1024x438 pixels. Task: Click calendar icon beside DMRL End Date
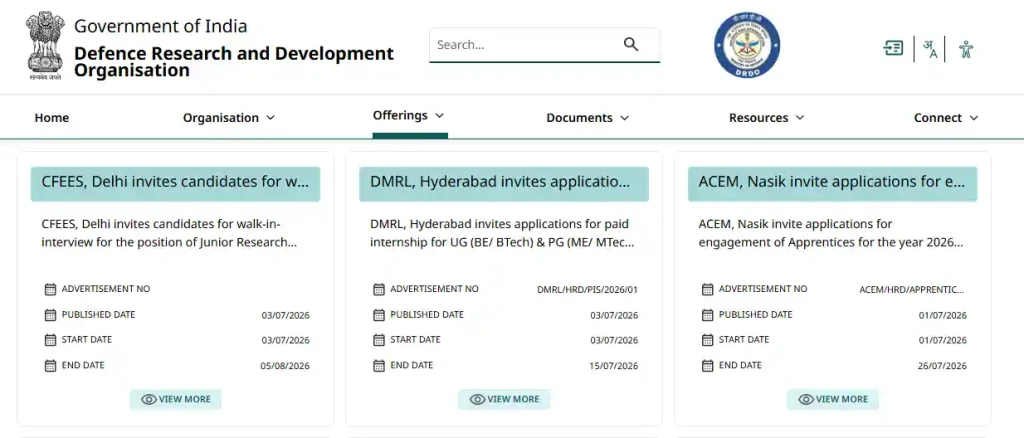pos(379,366)
